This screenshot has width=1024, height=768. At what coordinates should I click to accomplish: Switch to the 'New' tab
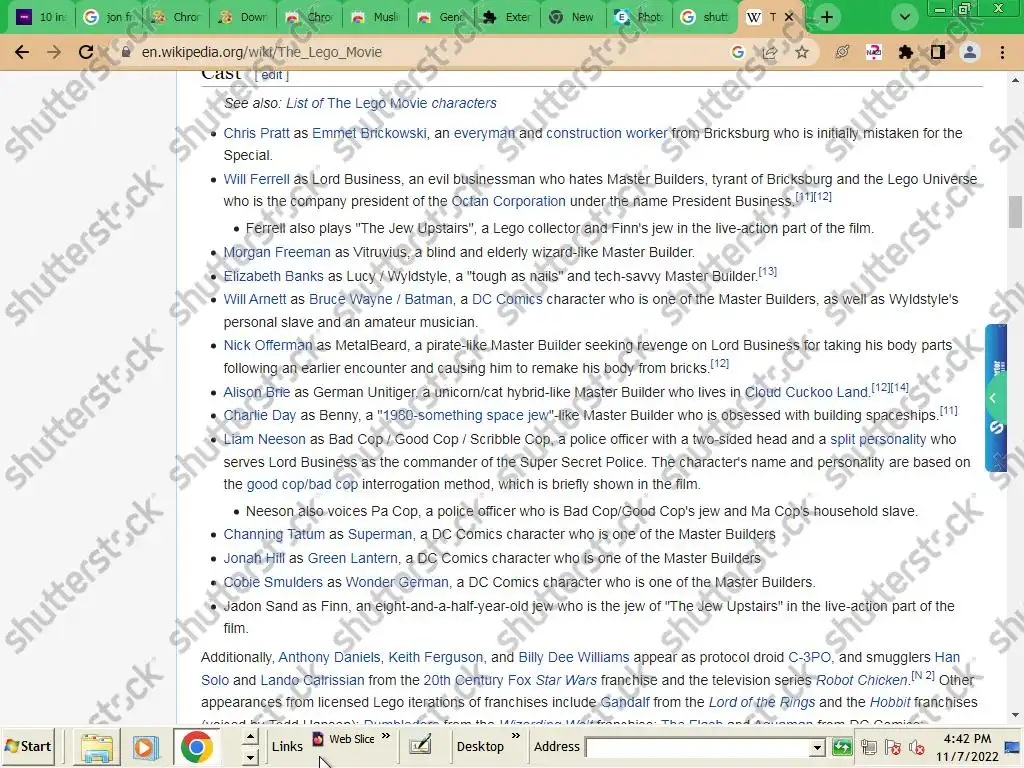[573, 17]
